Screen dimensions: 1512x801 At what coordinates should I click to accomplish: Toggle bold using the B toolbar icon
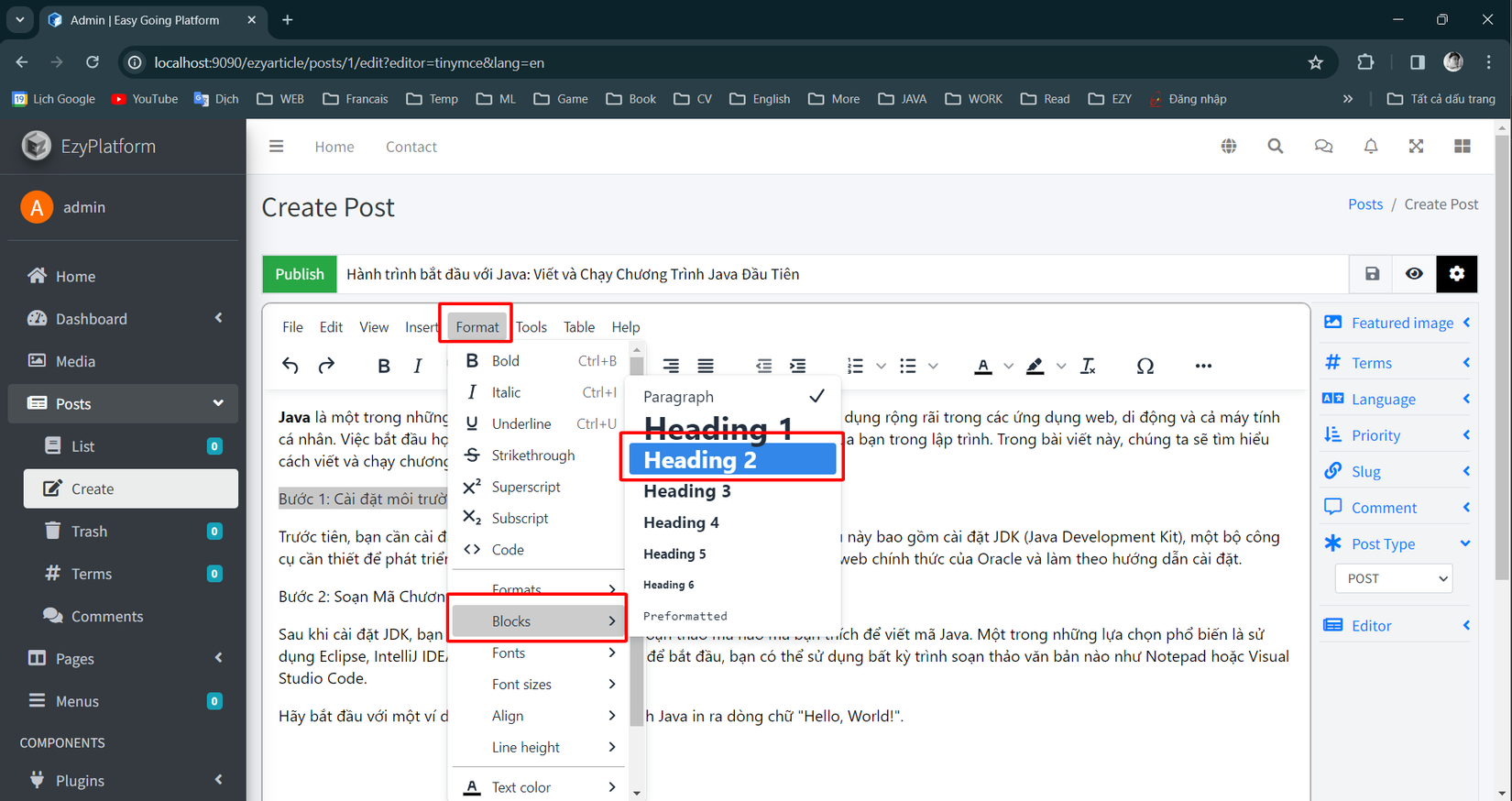coord(384,366)
